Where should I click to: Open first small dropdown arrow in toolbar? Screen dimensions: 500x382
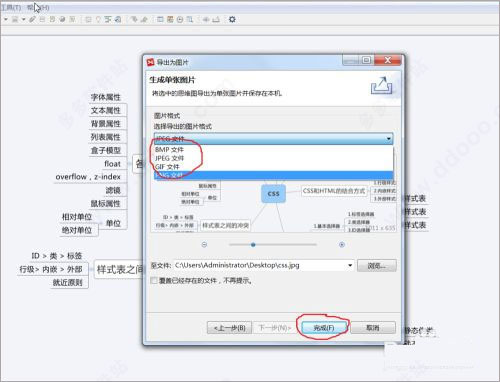tap(6, 20)
